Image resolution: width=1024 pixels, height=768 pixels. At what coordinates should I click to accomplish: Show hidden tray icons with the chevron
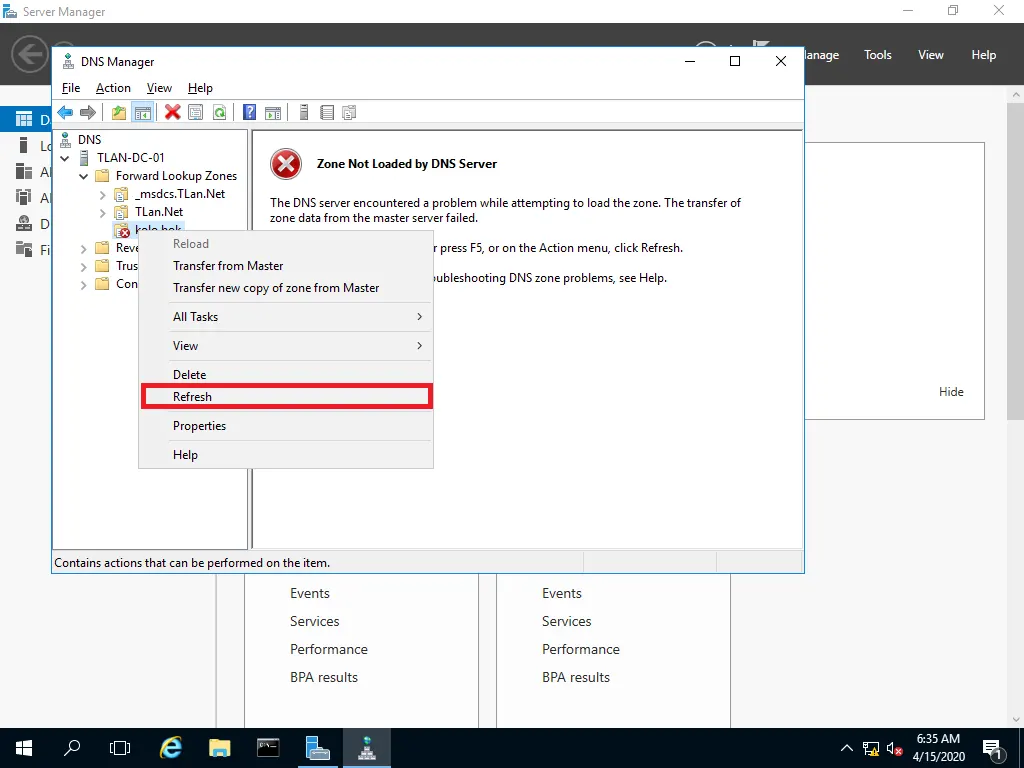point(846,748)
